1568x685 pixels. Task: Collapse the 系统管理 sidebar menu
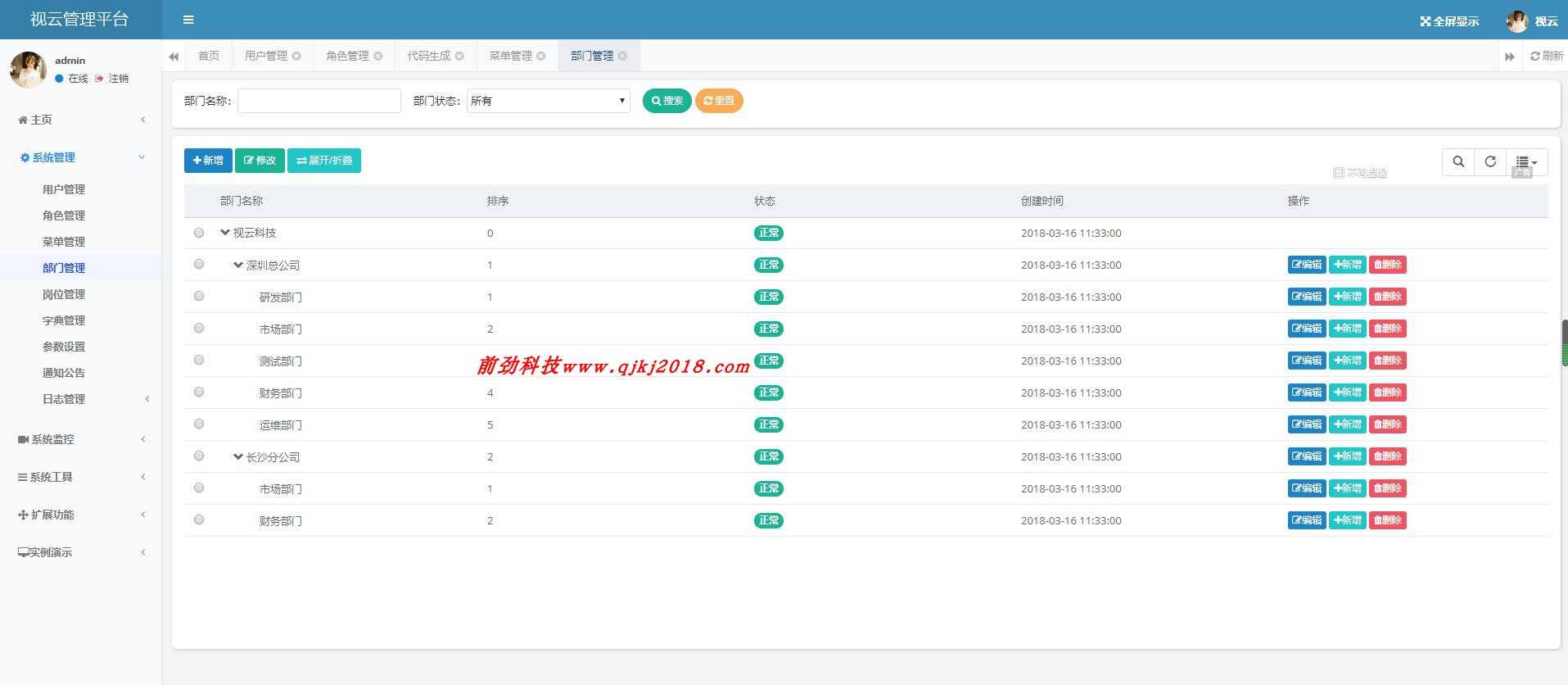[81, 157]
